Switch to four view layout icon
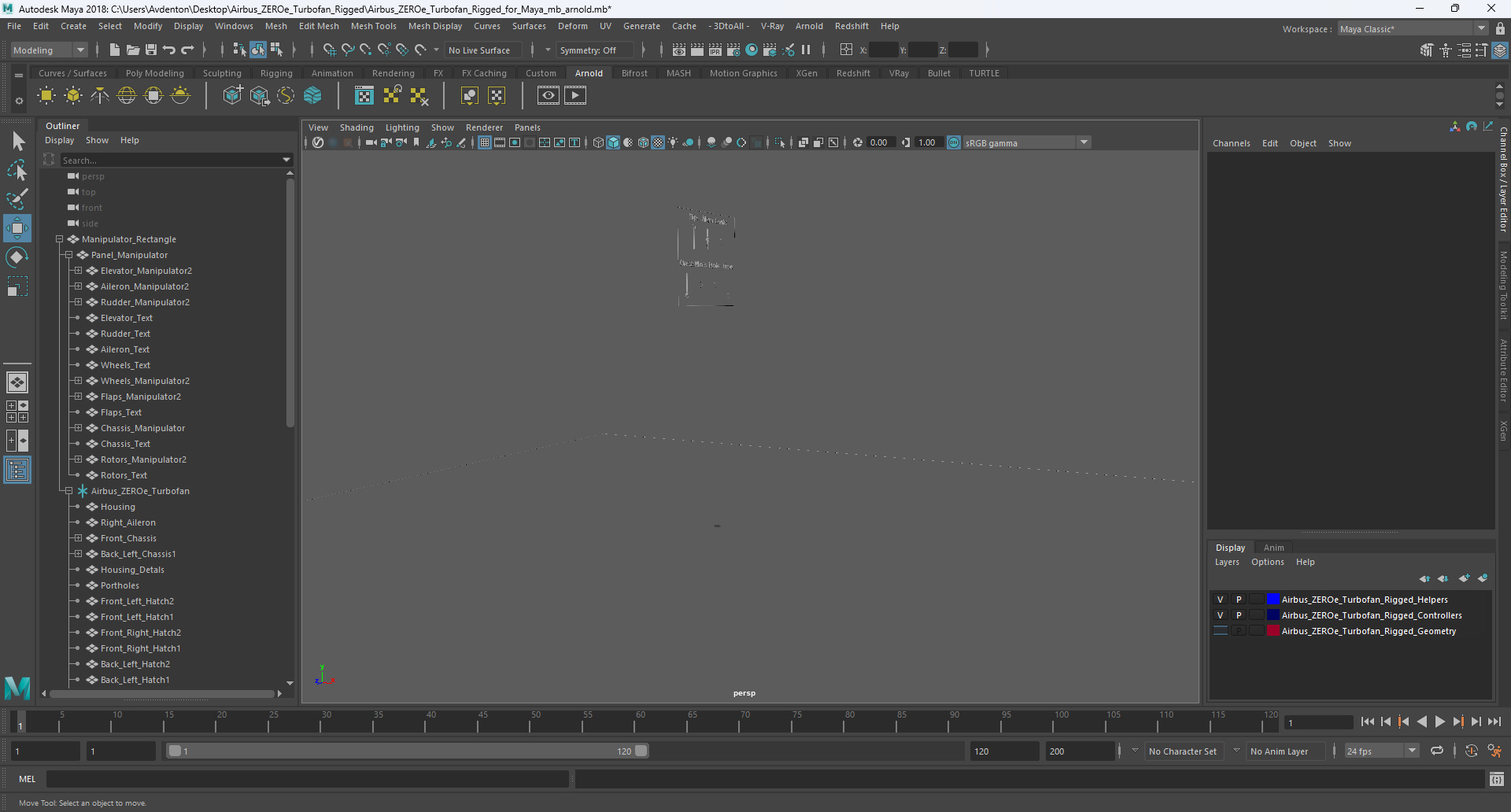The height and width of the screenshot is (812, 1511). pyautogui.click(x=17, y=412)
